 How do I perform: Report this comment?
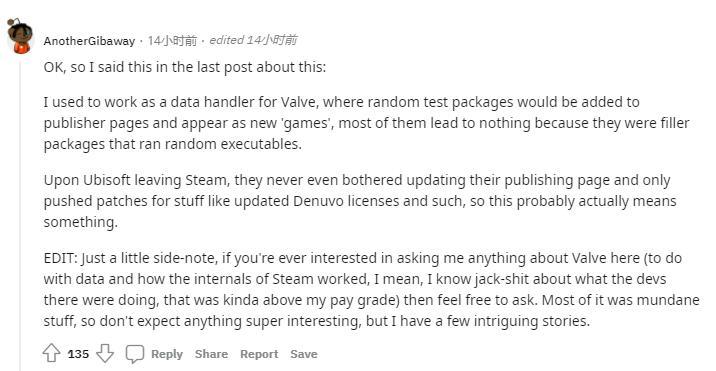coord(259,354)
